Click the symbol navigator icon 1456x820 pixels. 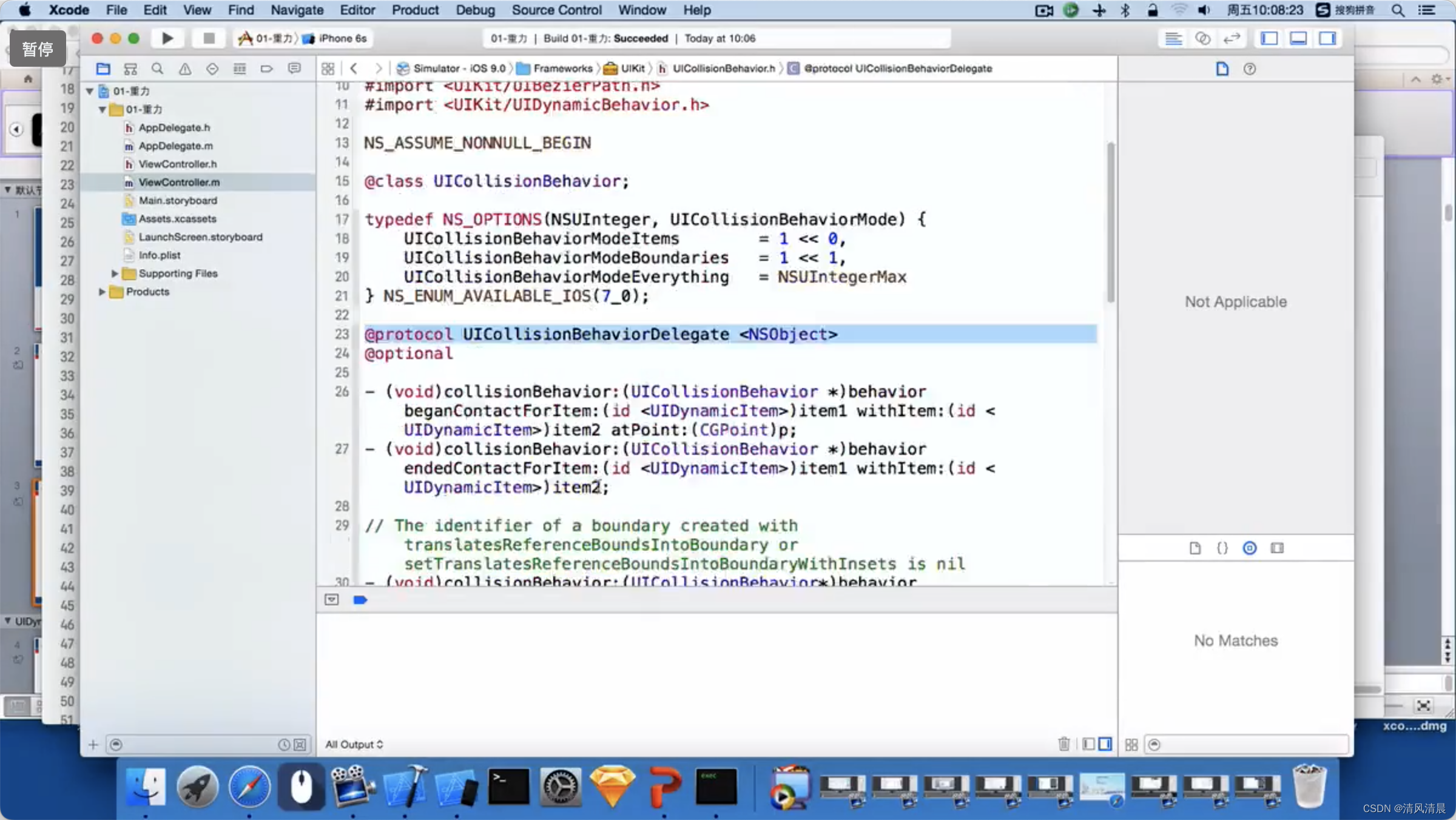[131, 68]
